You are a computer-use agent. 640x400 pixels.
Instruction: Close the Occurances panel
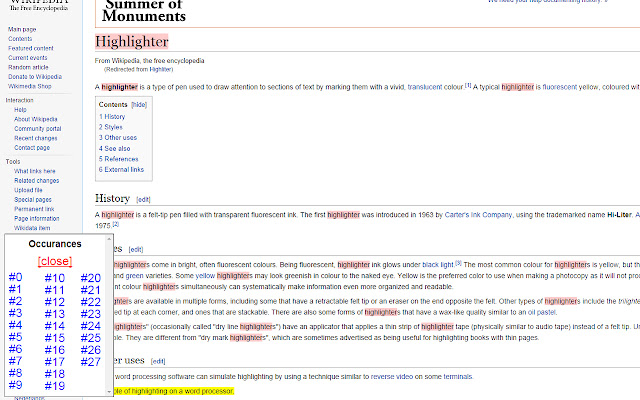point(55,261)
